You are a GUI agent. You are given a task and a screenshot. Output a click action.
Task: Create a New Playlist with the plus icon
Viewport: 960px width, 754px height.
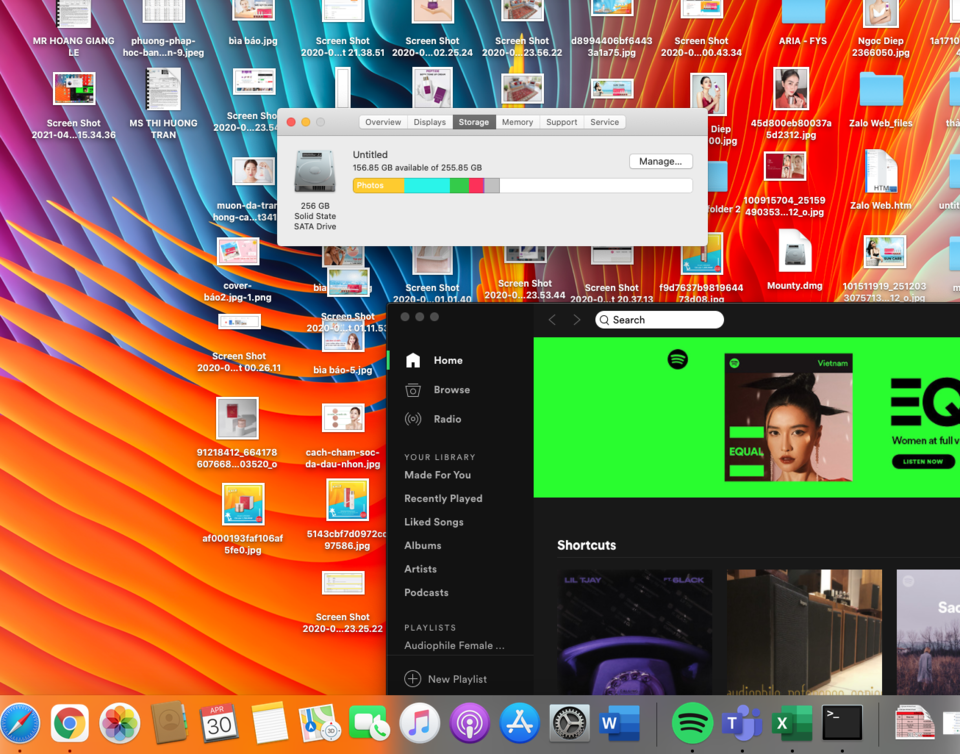coord(446,679)
